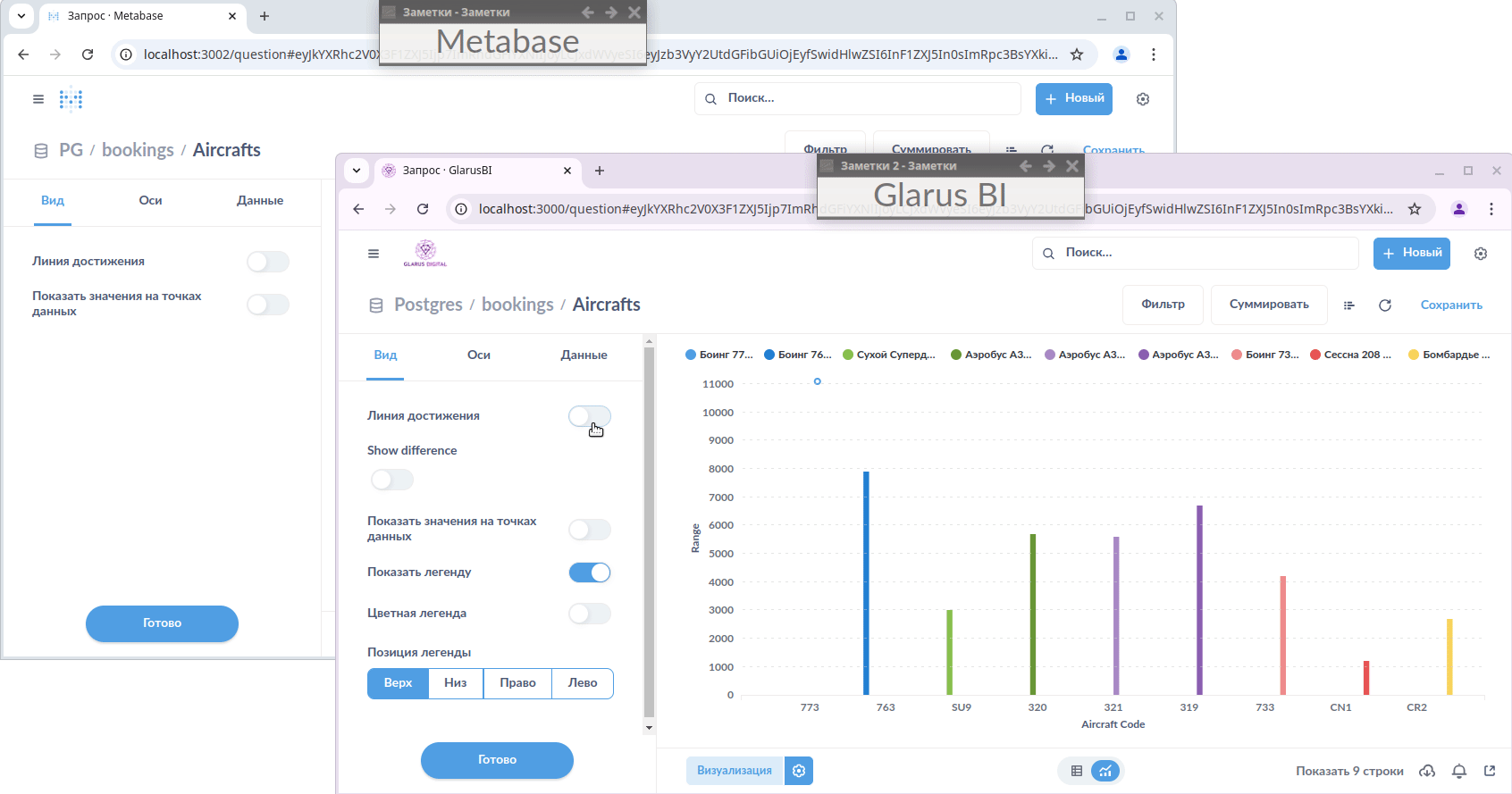Turn off «Показать легенду» switch
Screen dimensions: 1512x794
[590, 573]
